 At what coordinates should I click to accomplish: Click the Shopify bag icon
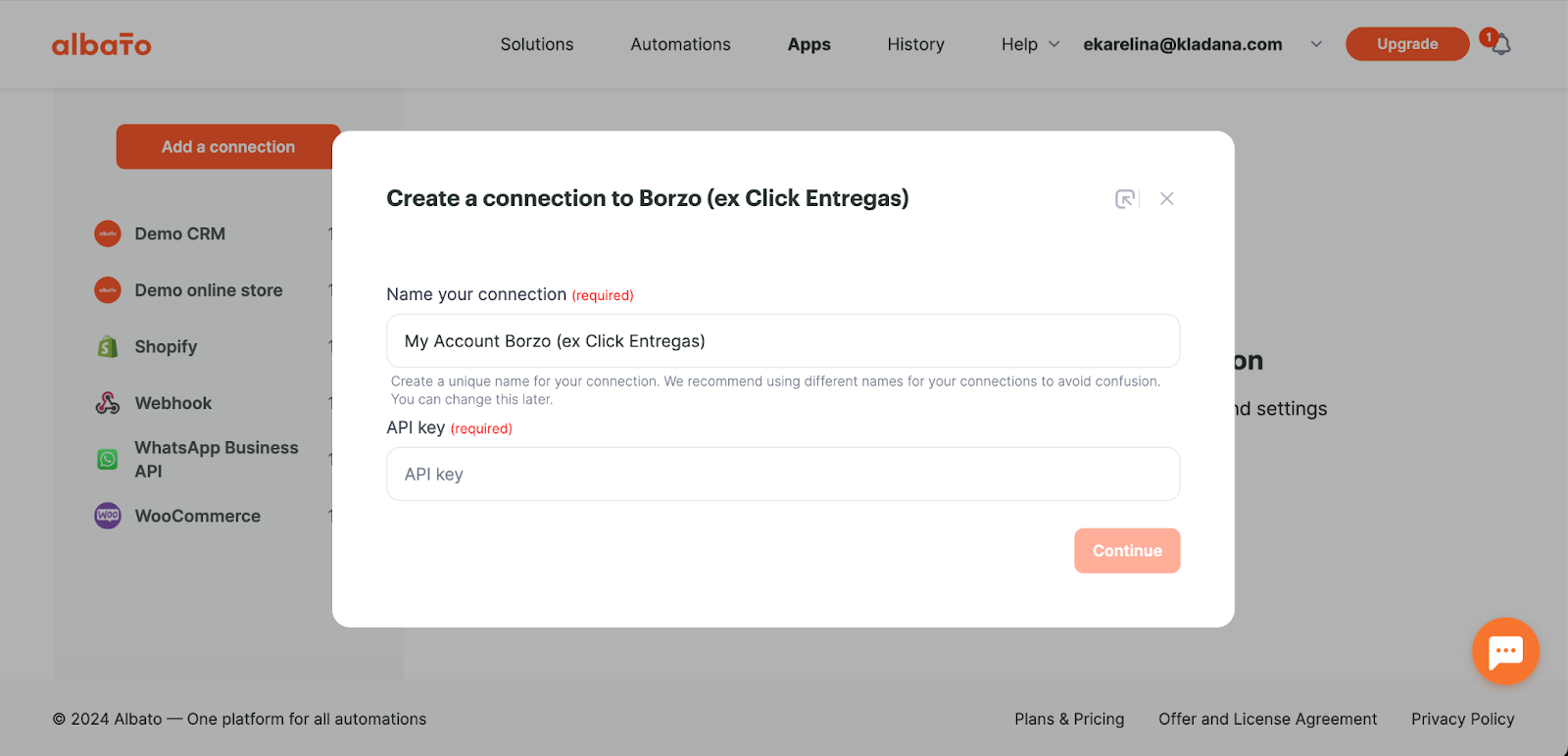[x=108, y=346]
